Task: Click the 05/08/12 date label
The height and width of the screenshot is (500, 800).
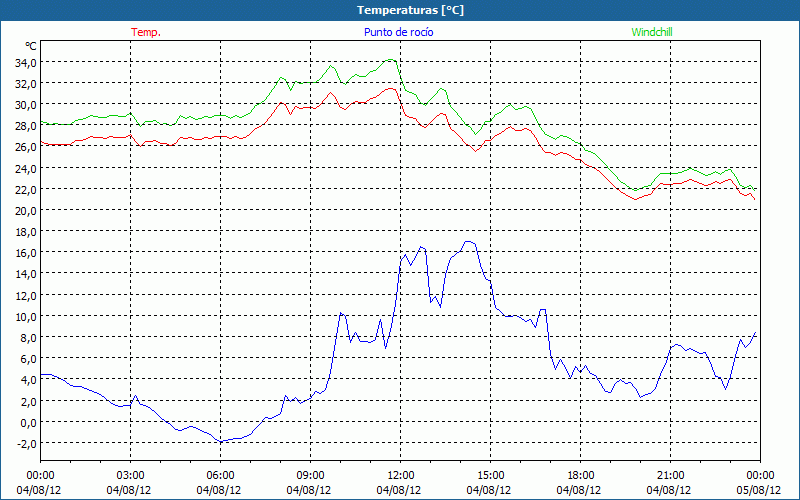Action: click(759, 490)
